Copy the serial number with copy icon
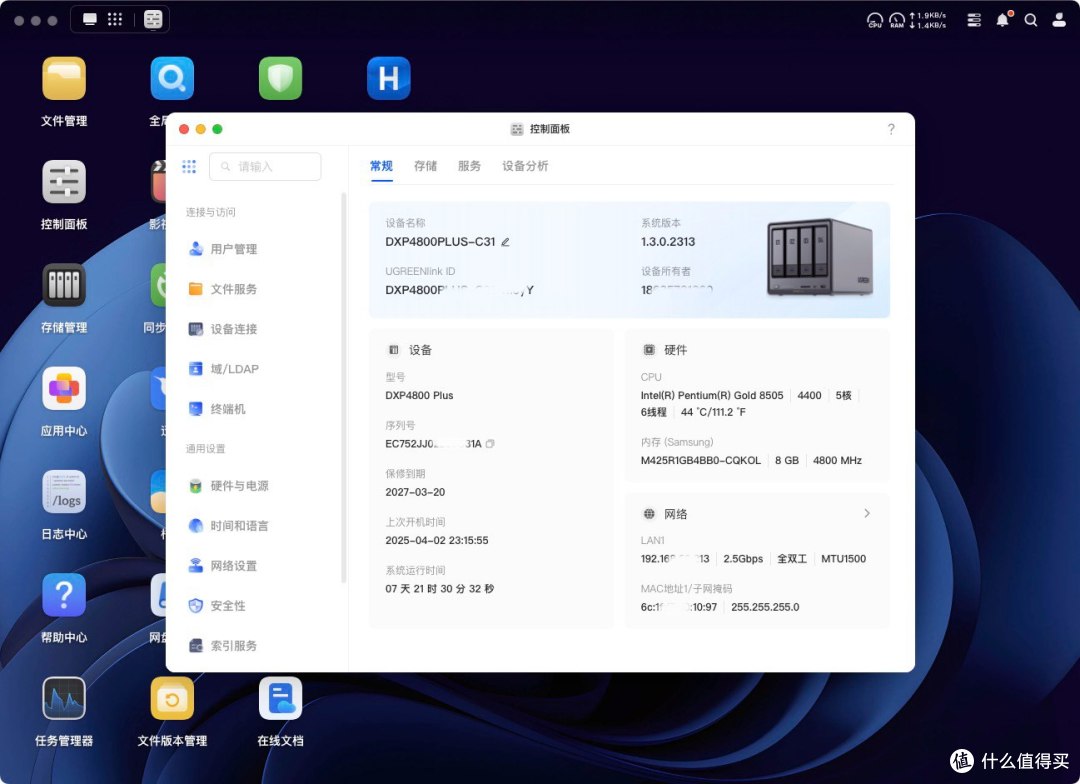The width and height of the screenshot is (1080, 784). (490, 444)
